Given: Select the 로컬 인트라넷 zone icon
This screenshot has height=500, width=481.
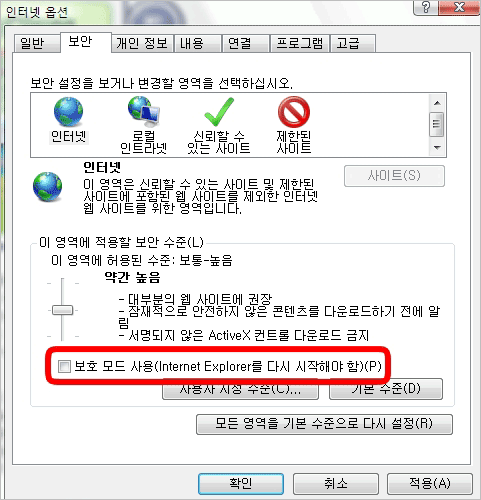Looking at the screenshot, I should 144,112.
